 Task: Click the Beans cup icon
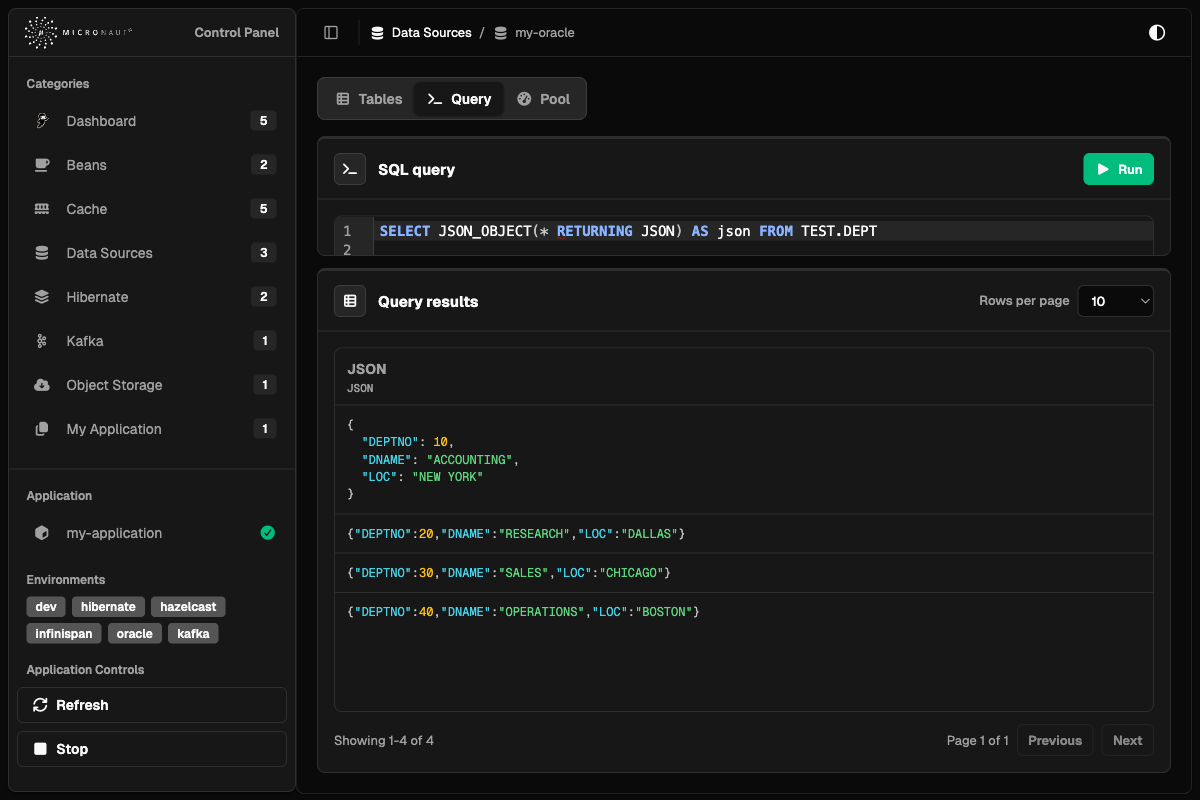[x=42, y=165]
